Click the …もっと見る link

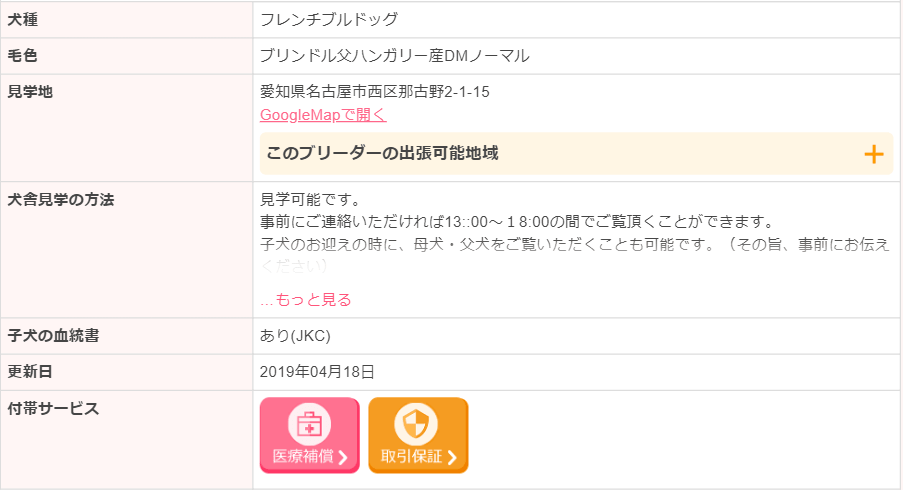point(306,299)
